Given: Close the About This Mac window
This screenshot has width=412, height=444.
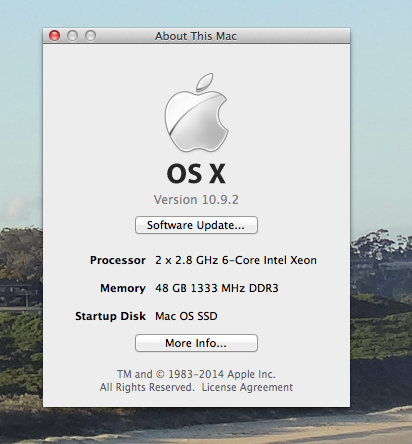Looking at the screenshot, I should point(54,35).
